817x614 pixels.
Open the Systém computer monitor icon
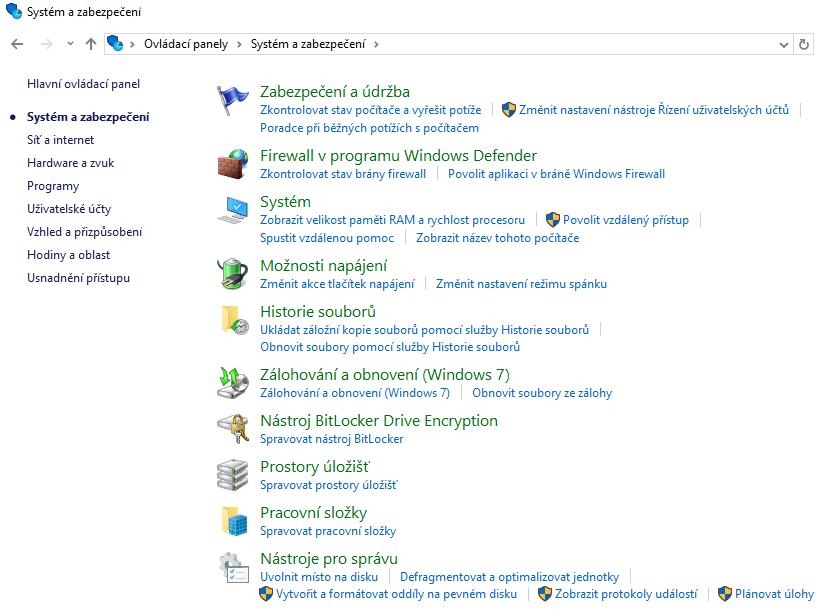coord(232,210)
